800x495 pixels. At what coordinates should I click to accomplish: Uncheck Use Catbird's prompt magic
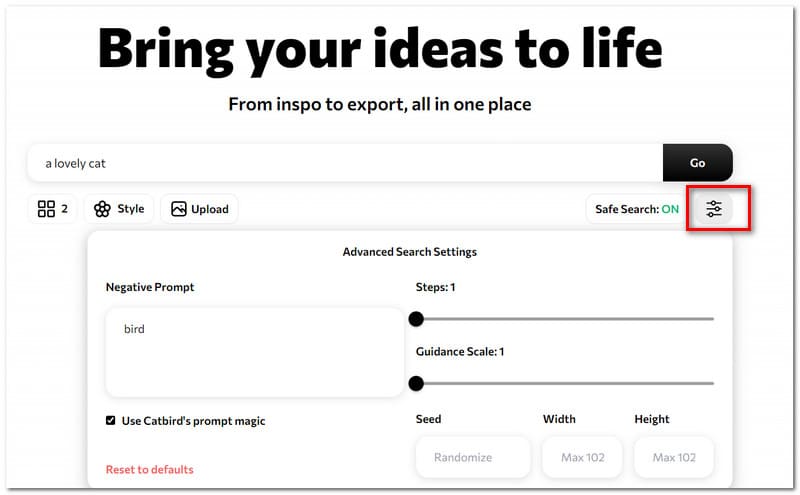pos(111,421)
